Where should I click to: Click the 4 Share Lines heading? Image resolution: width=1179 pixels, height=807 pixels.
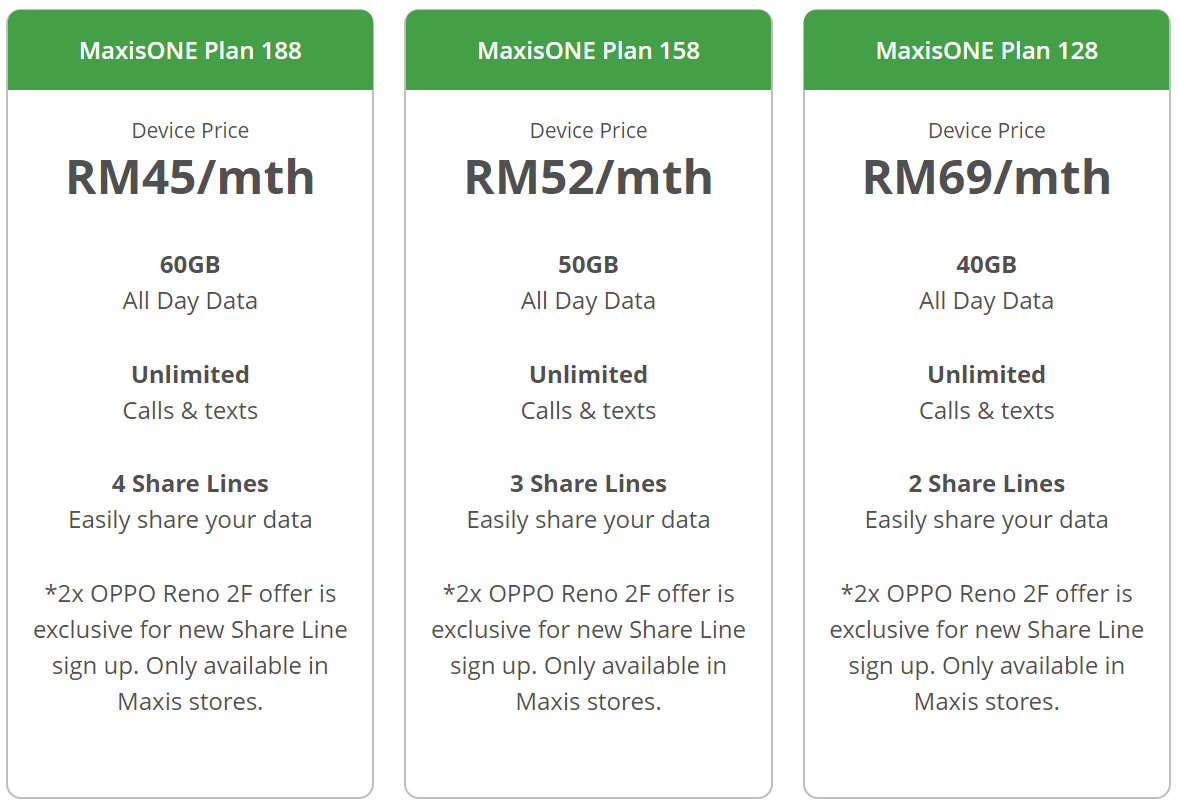point(190,484)
